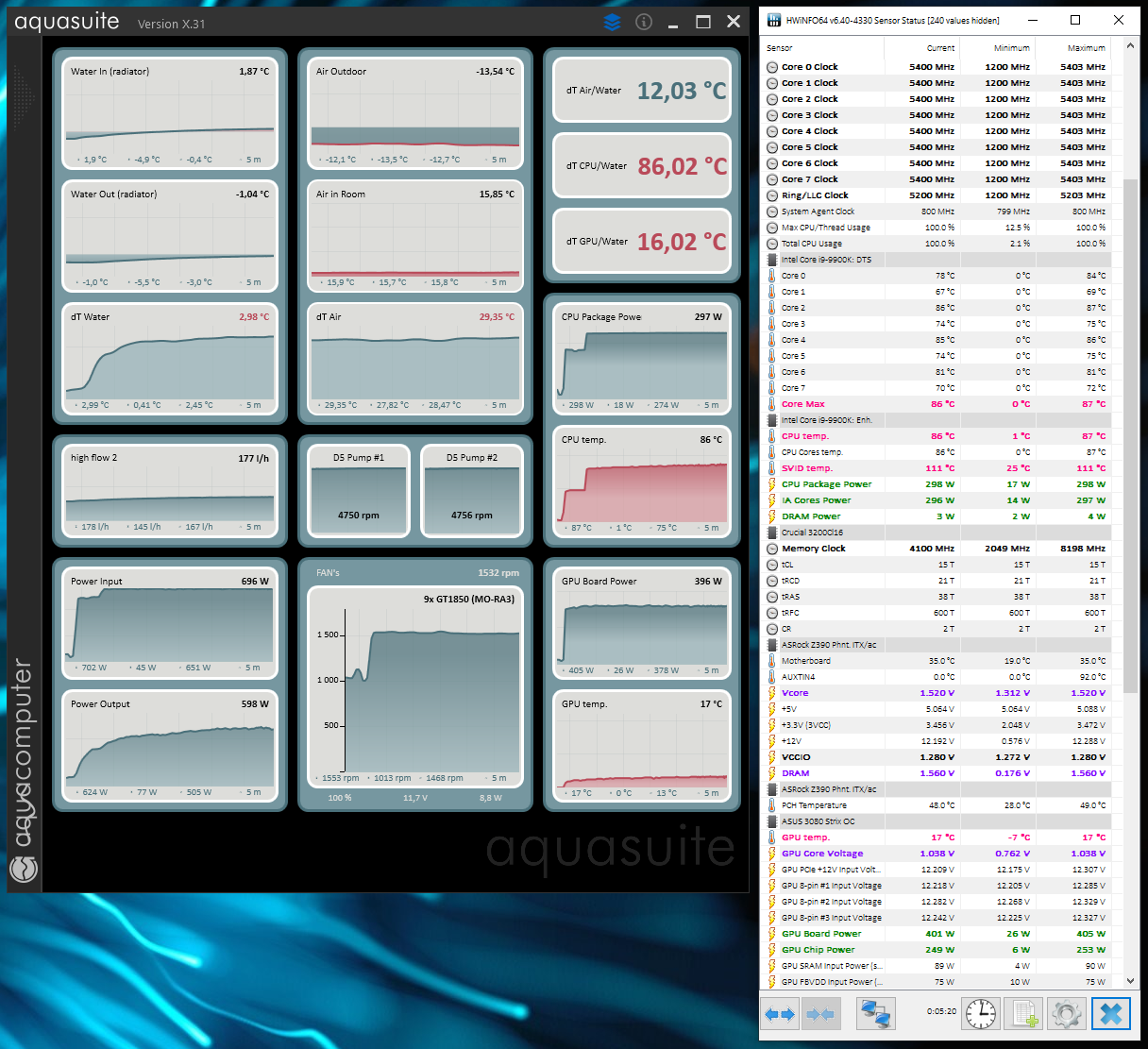Click the dT CPU/Water 86,02 °C tile

[x=642, y=165]
